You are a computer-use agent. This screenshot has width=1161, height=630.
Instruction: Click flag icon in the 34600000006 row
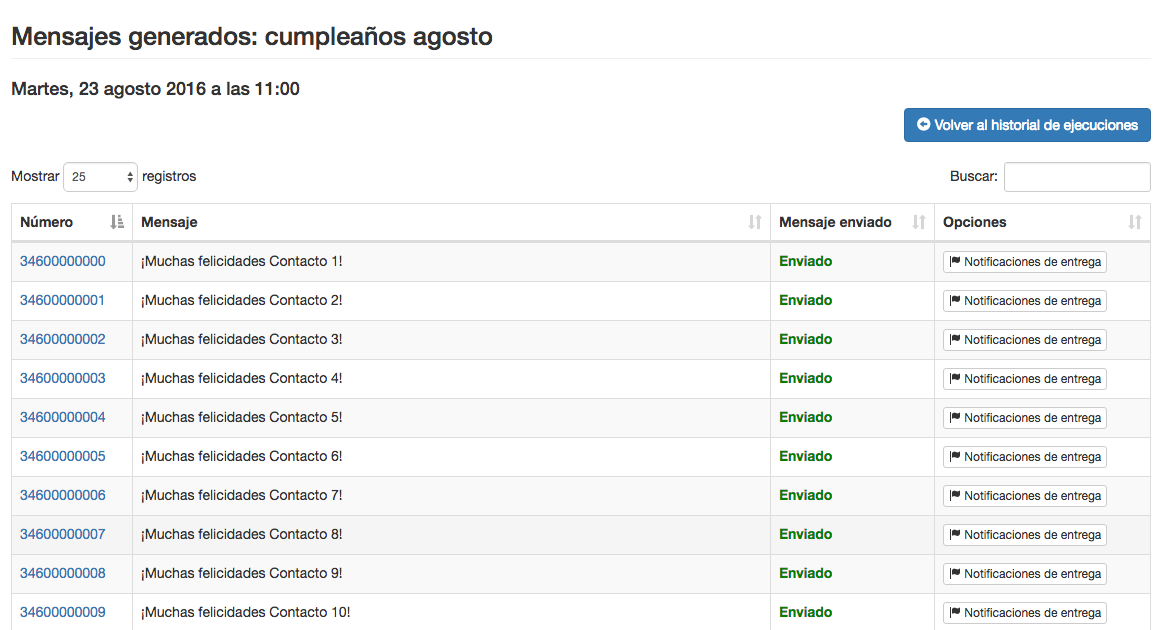coord(955,496)
